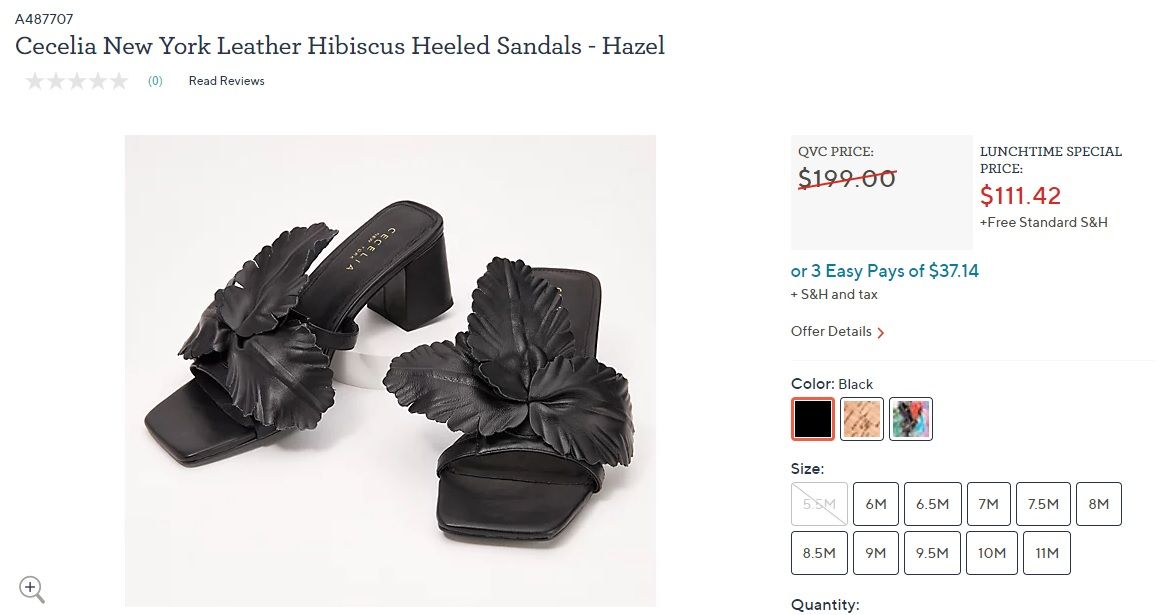Open the Read Reviews link
The width and height of the screenshot is (1176, 615).
pyautogui.click(x=226, y=81)
